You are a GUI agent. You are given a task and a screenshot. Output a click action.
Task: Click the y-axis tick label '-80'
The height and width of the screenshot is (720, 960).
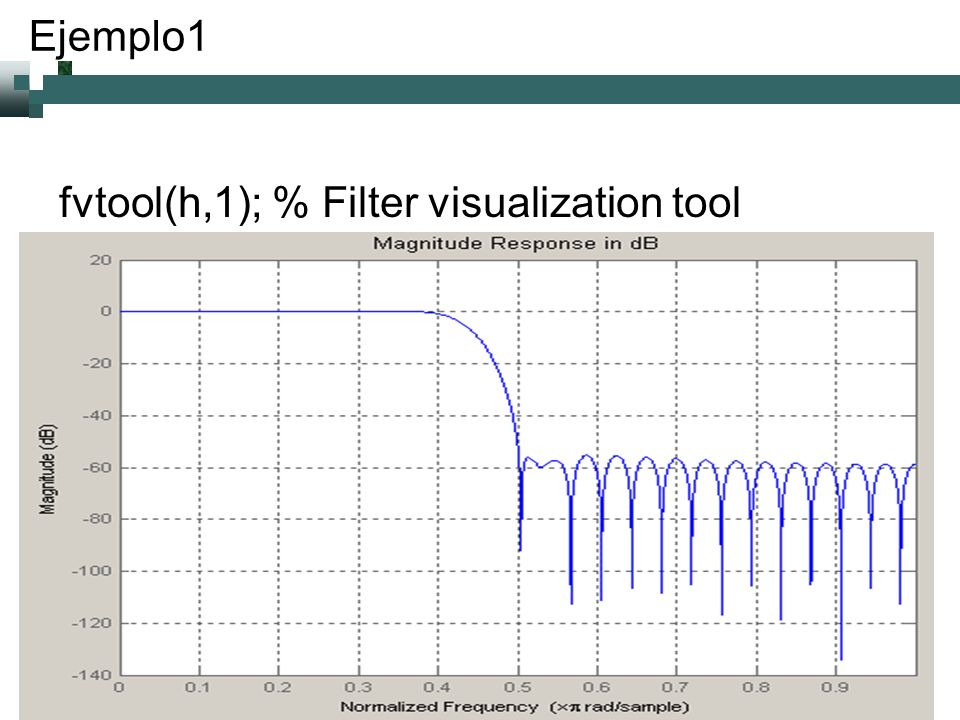[97, 519]
